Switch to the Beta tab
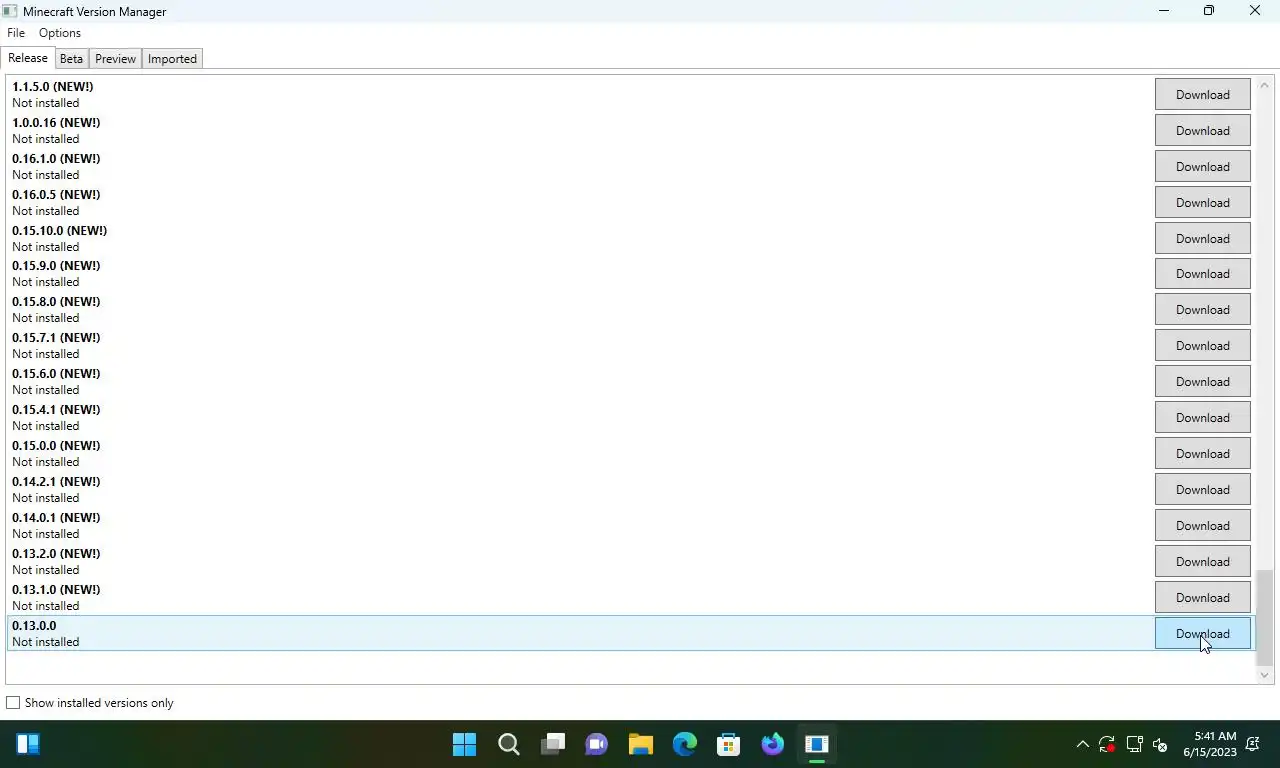Viewport: 1280px width, 768px height. [x=71, y=59]
